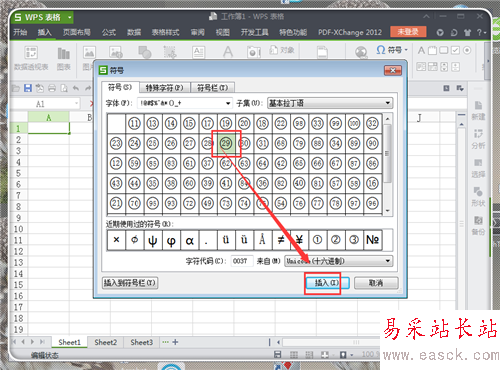
Task: Select circled number 43 symbol
Action: point(116,183)
